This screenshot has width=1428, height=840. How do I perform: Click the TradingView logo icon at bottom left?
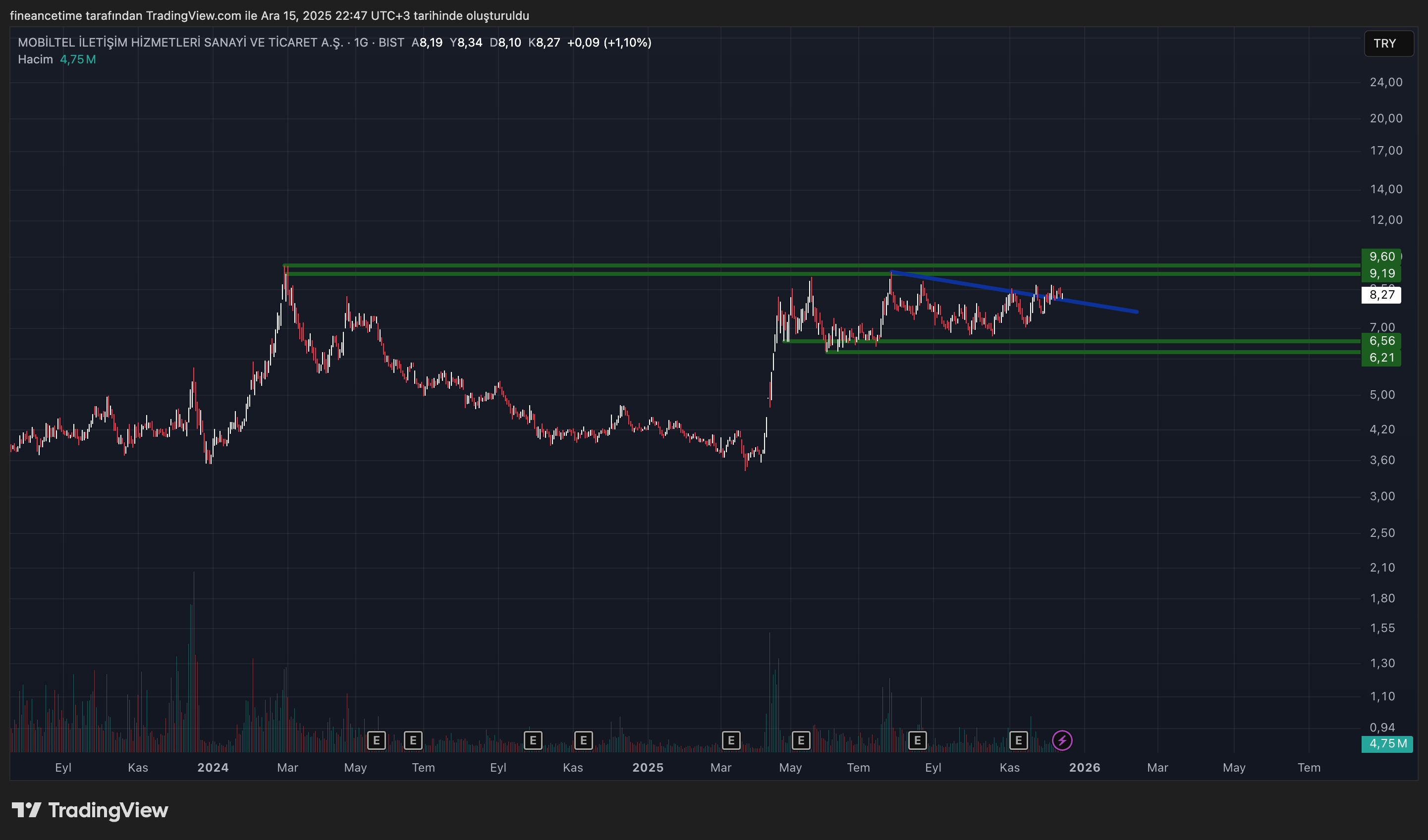(x=26, y=810)
